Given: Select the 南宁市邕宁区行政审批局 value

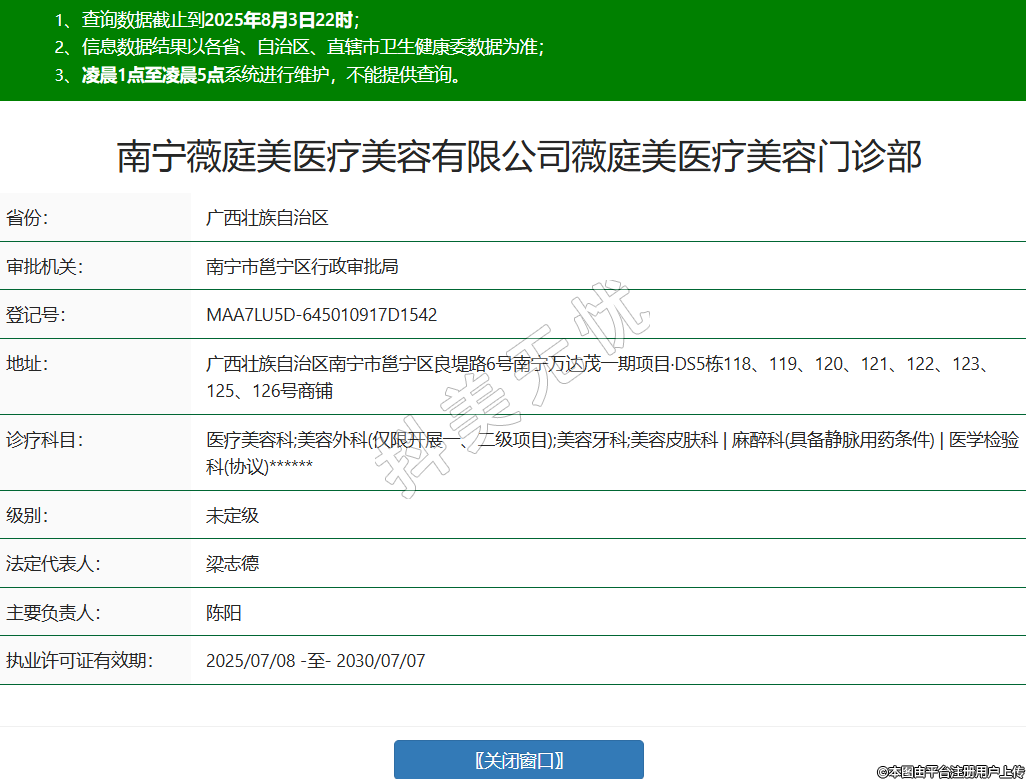Looking at the screenshot, I should [302, 266].
